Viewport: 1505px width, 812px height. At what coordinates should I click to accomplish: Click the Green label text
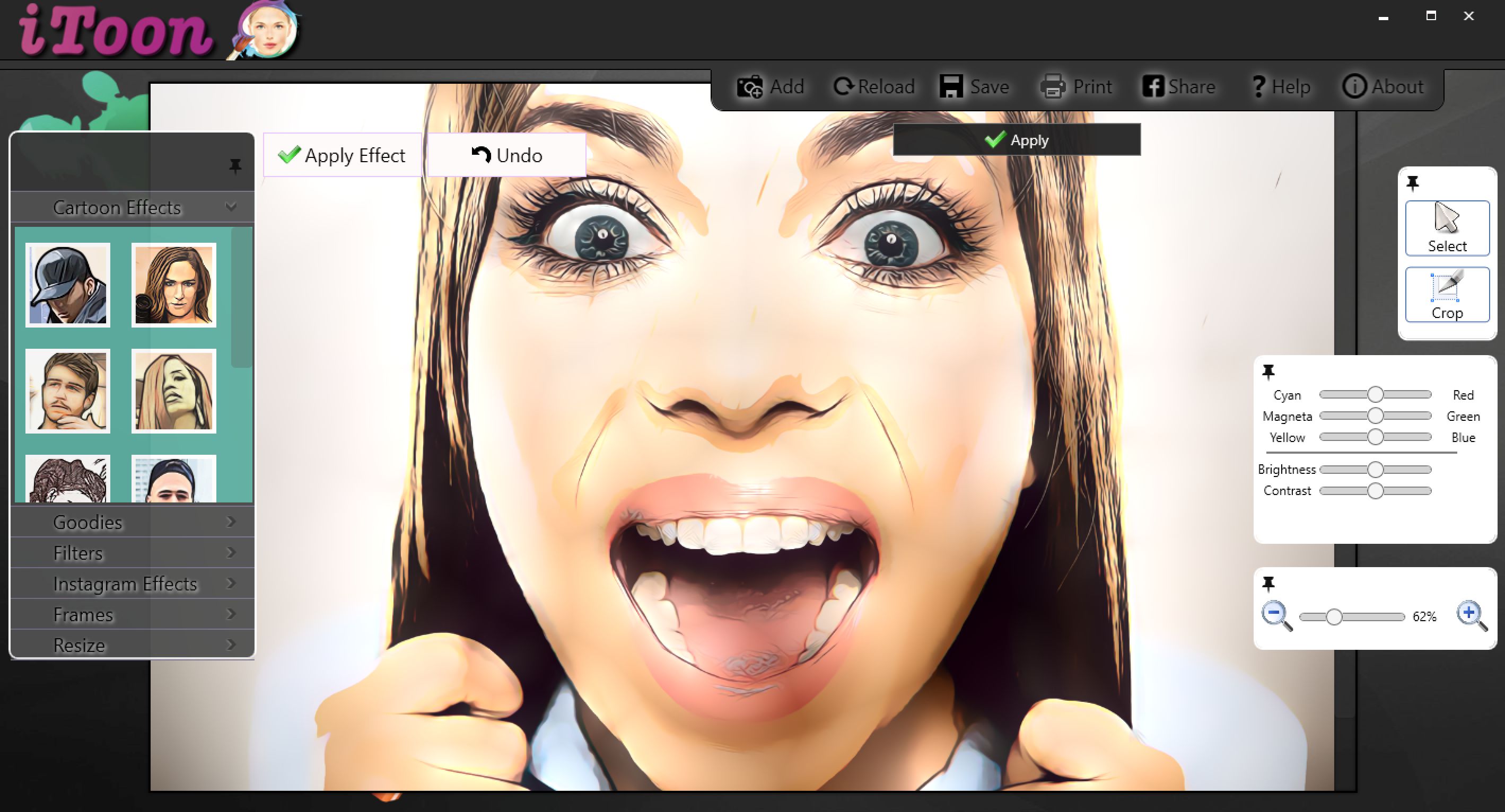(x=1463, y=416)
